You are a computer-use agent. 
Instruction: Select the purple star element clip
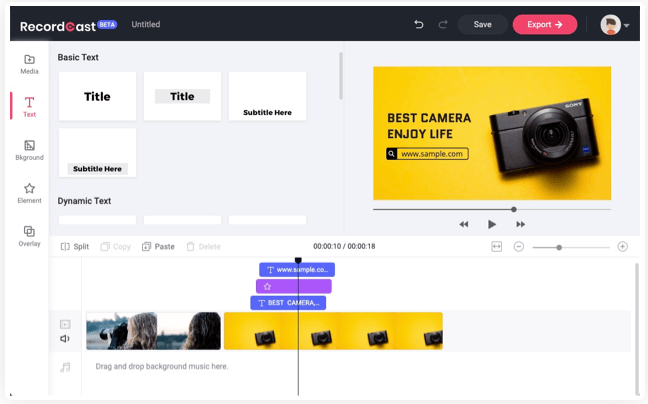coord(294,286)
